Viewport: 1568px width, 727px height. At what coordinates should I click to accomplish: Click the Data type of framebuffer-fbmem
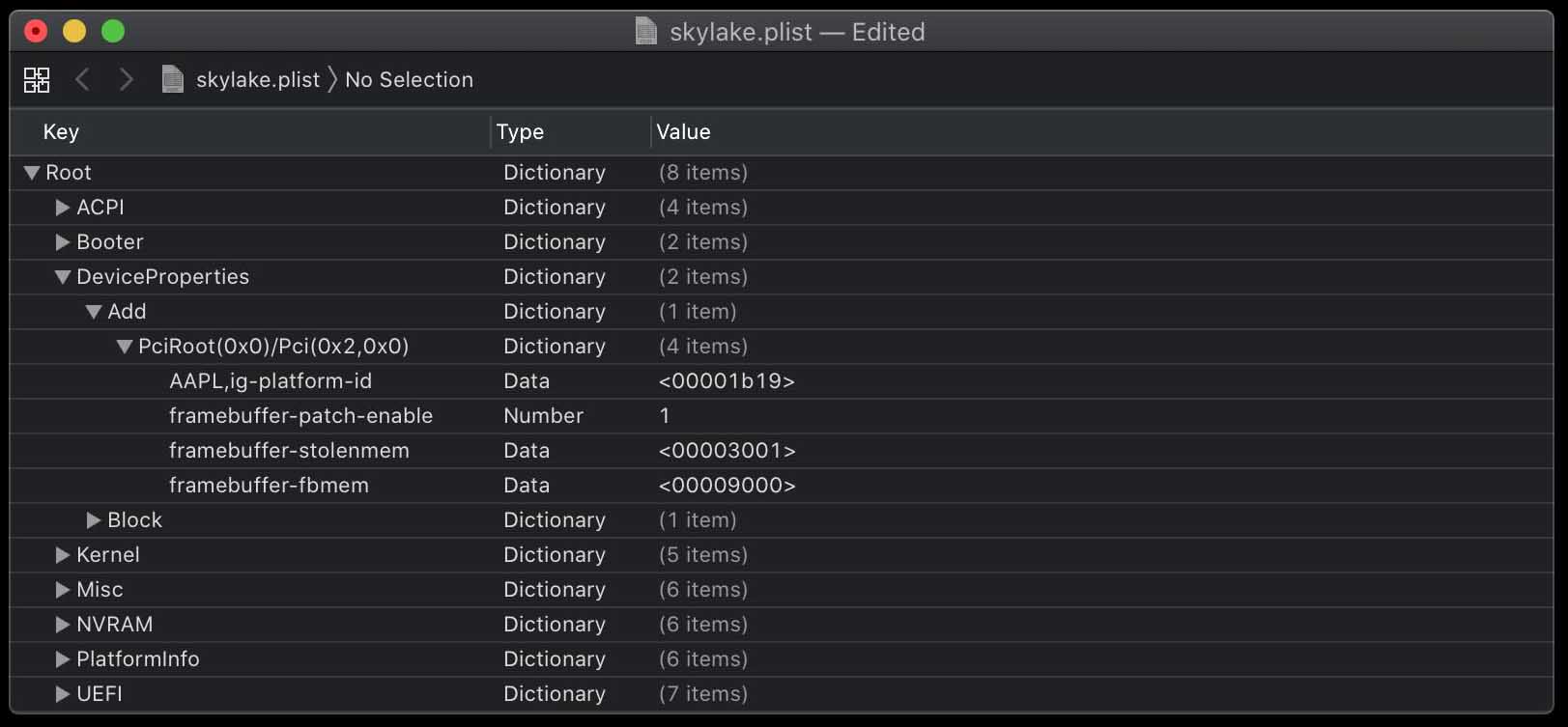click(527, 486)
